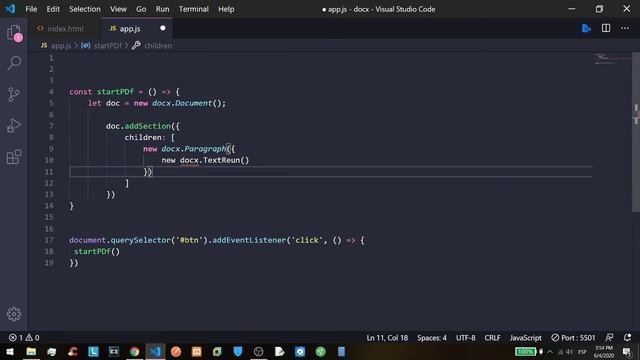
Task: Split the editor to the right
Action: point(606,28)
